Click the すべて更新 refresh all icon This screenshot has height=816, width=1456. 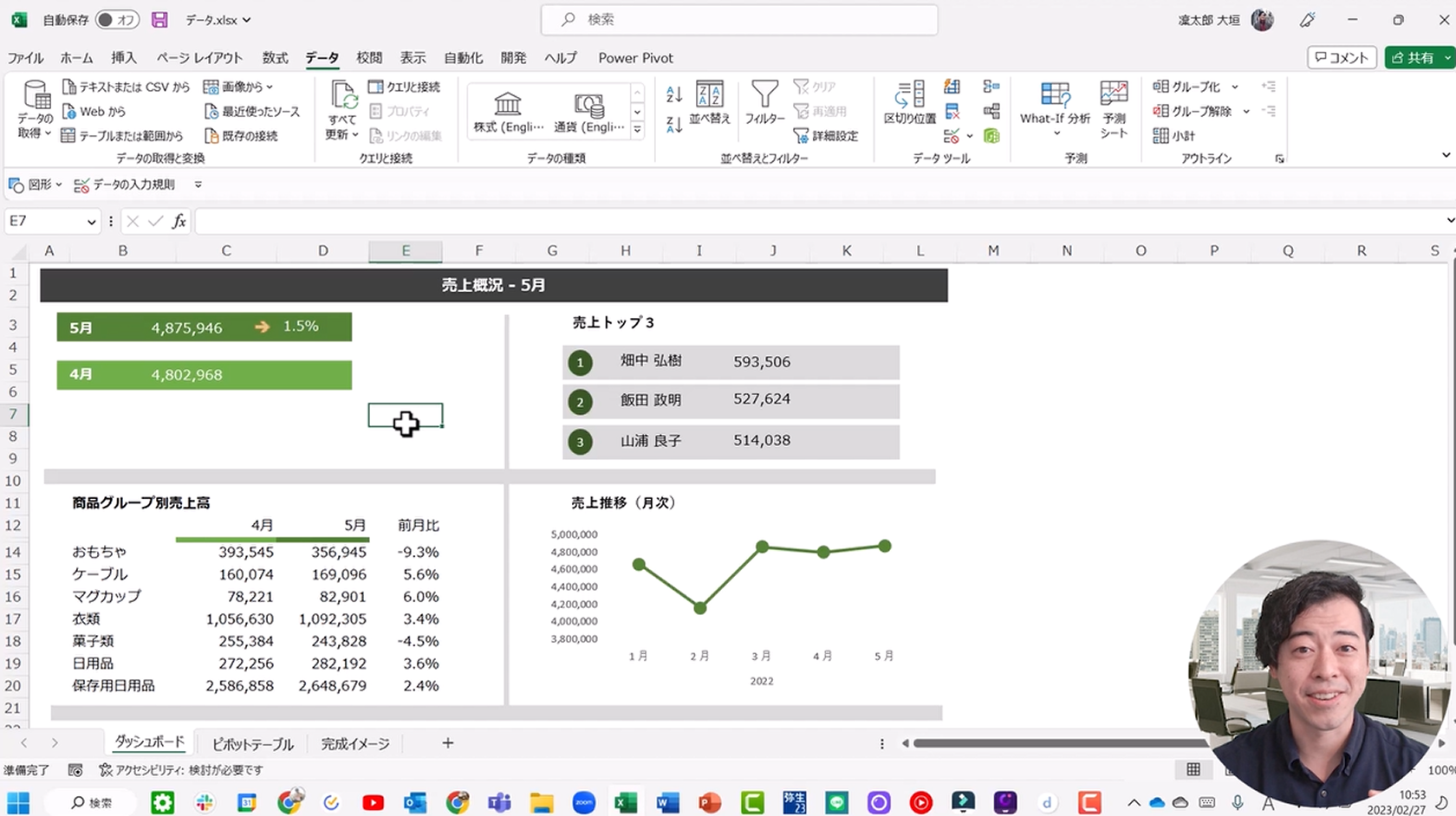[x=342, y=96]
